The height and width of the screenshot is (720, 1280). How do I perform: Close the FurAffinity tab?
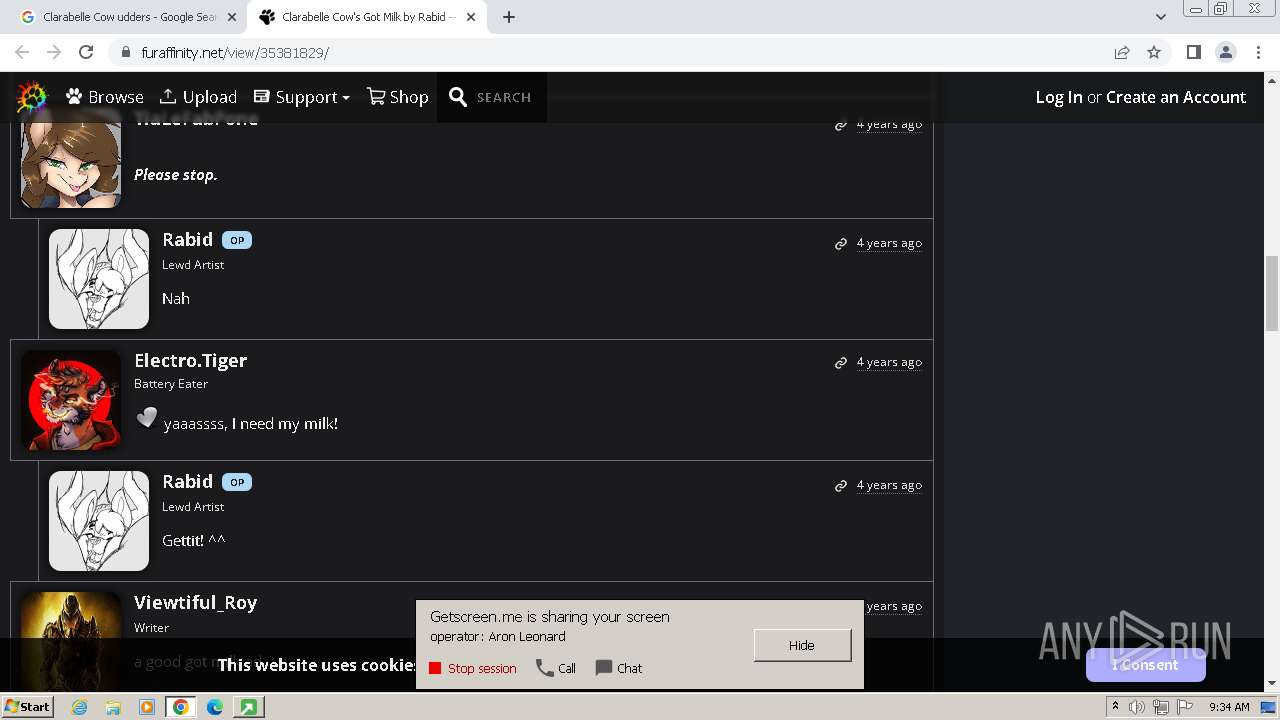click(x=473, y=17)
